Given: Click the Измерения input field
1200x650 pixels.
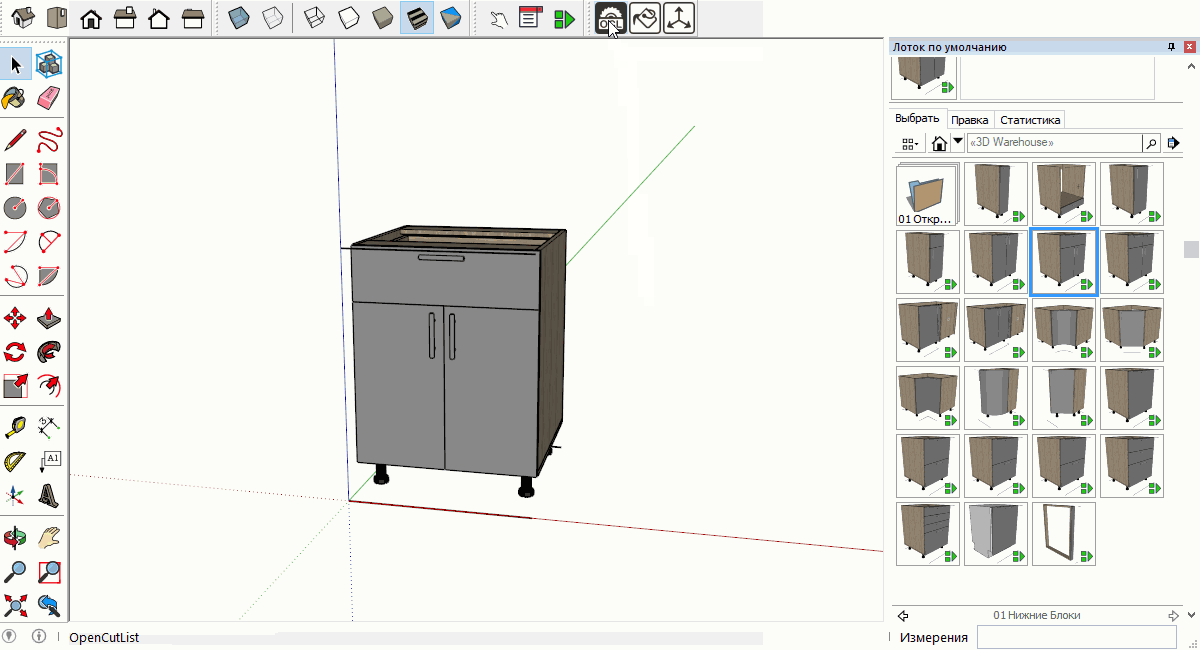Looking at the screenshot, I should [1077, 637].
